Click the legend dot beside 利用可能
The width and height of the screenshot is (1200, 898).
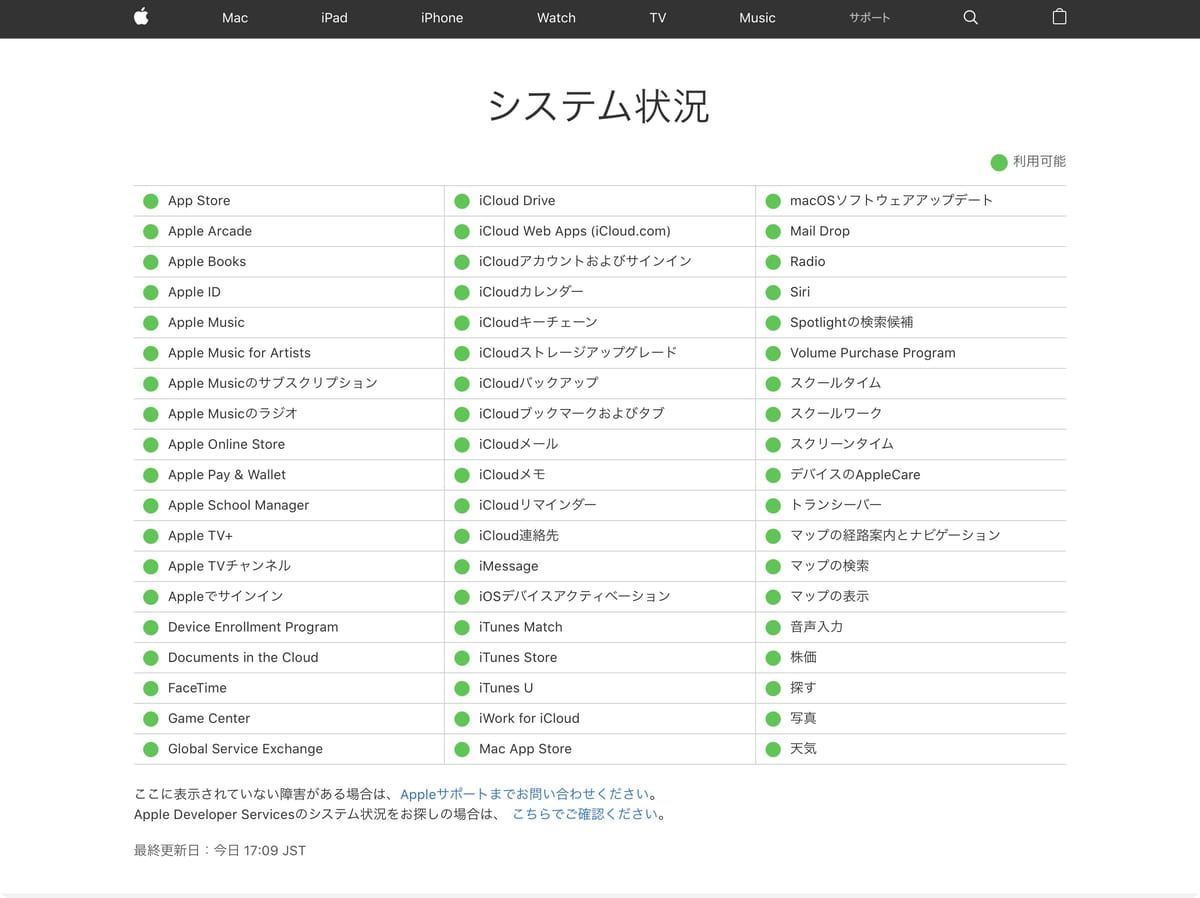(x=998, y=162)
